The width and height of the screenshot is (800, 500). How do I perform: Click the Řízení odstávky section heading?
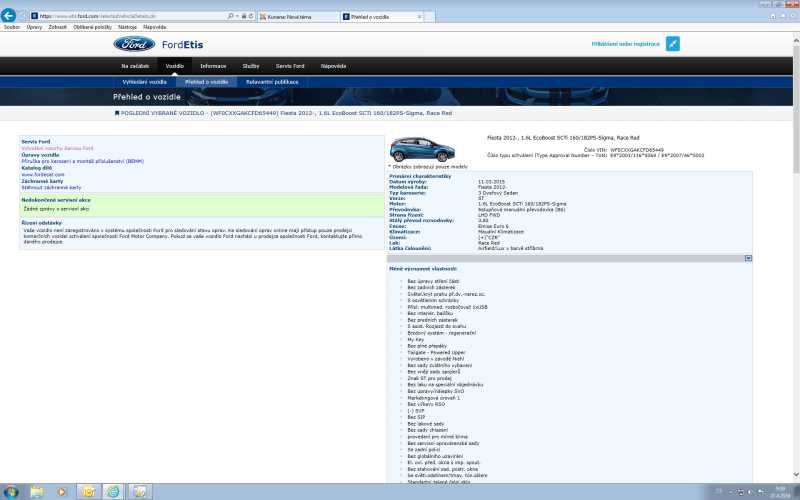tap(41, 223)
